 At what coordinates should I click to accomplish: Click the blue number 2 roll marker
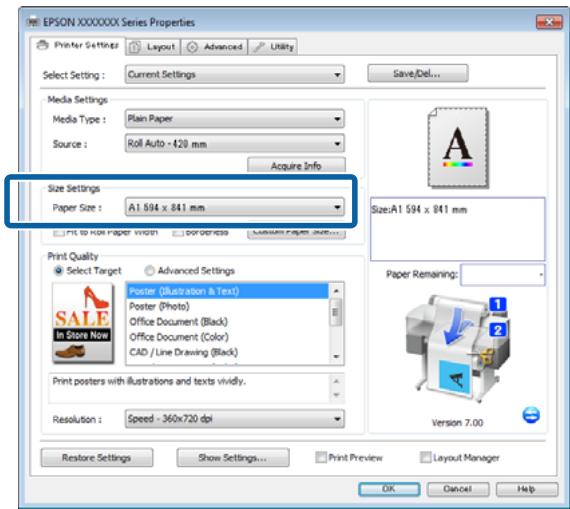[498, 330]
